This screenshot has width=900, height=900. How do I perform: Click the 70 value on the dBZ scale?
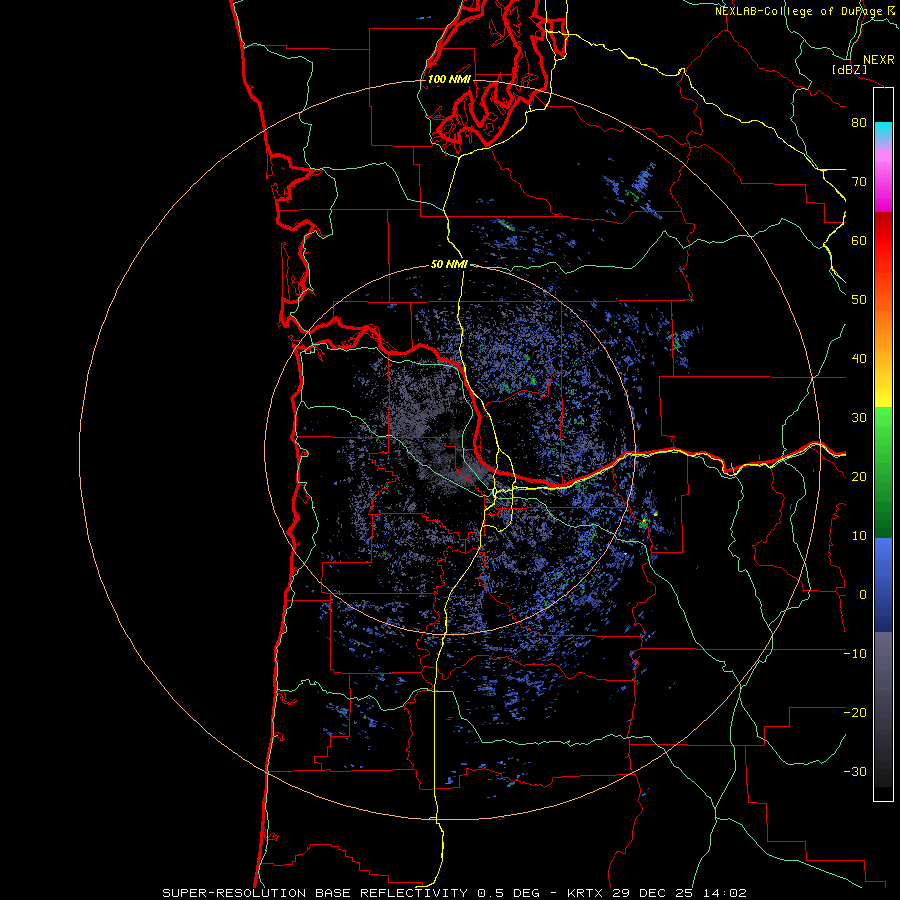(x=859, y=182)
